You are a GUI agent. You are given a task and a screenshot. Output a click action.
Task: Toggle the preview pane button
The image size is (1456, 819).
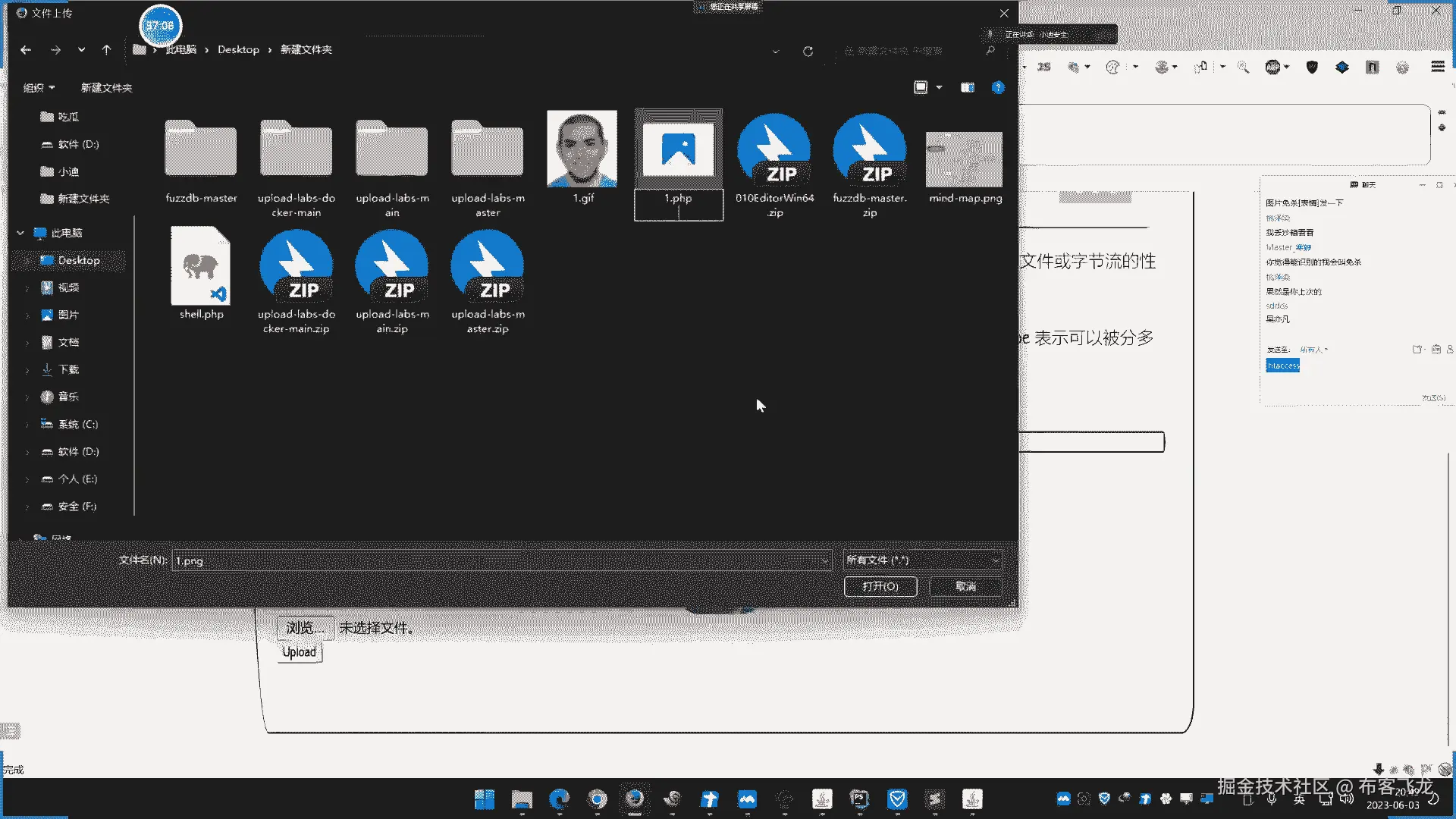tap(968, 88)
